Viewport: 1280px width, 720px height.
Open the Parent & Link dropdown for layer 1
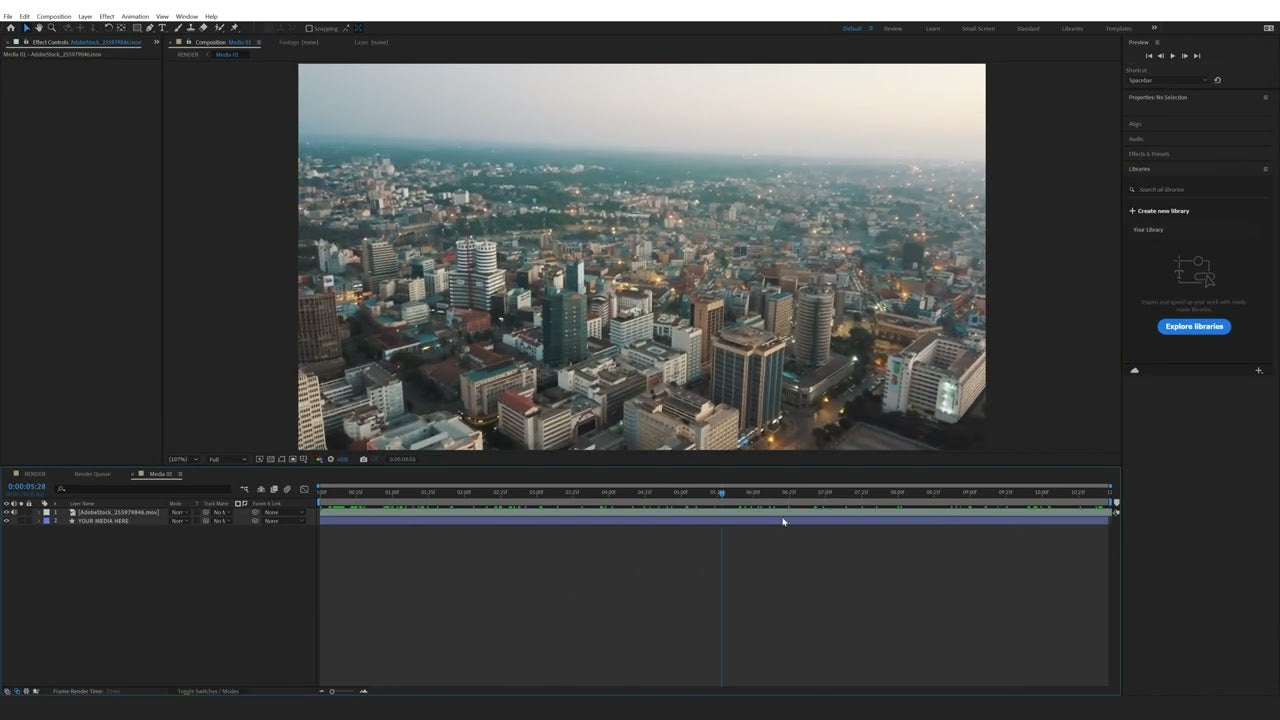(x=285, y=512)
